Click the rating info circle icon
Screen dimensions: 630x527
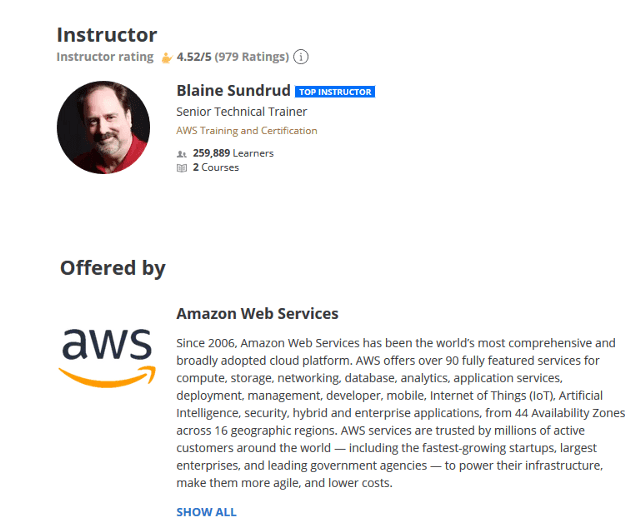click(x=301, y=57)
